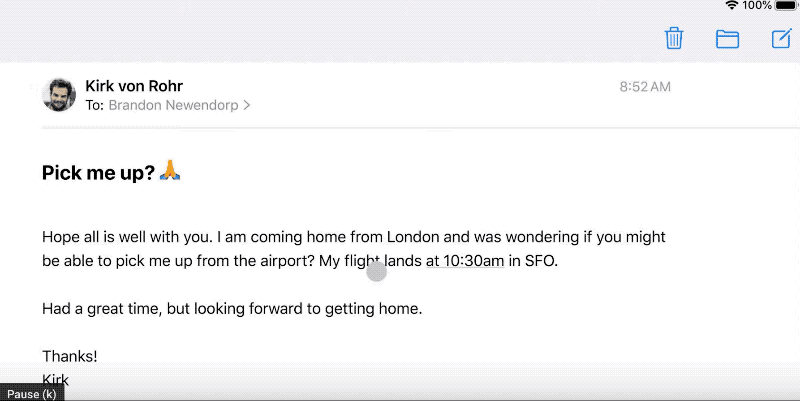Click the "Thanks!" sign-off line

click(70, 356)
